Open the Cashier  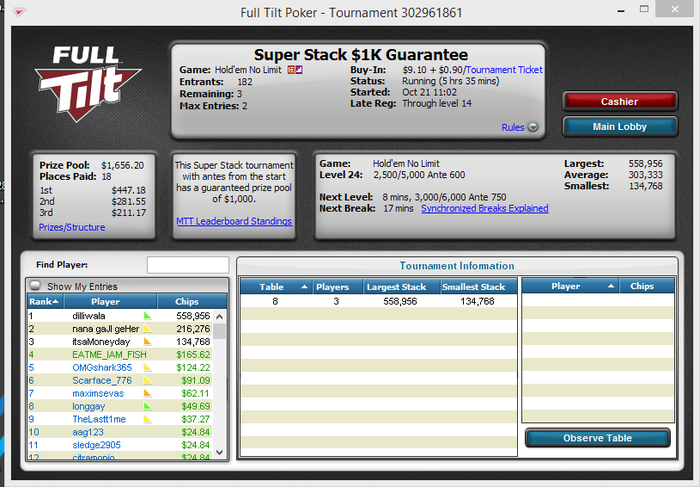click(x=620, y=102)
